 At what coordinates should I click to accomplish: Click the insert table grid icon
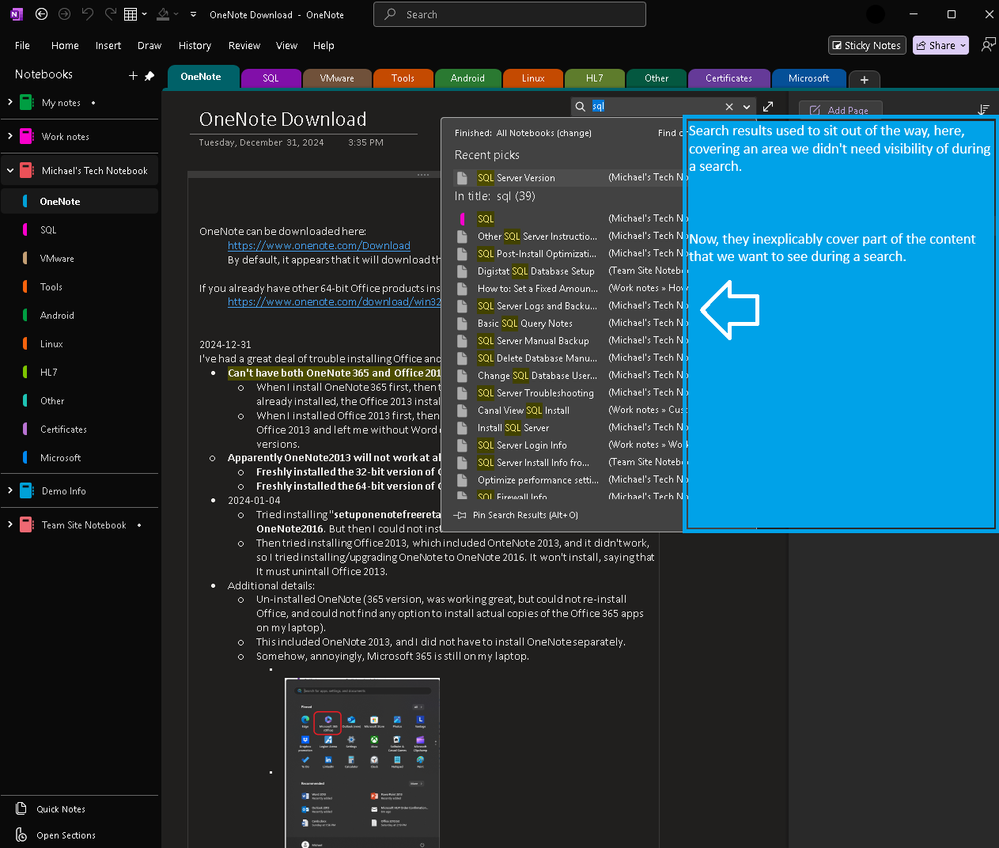(x=131, y=14)
